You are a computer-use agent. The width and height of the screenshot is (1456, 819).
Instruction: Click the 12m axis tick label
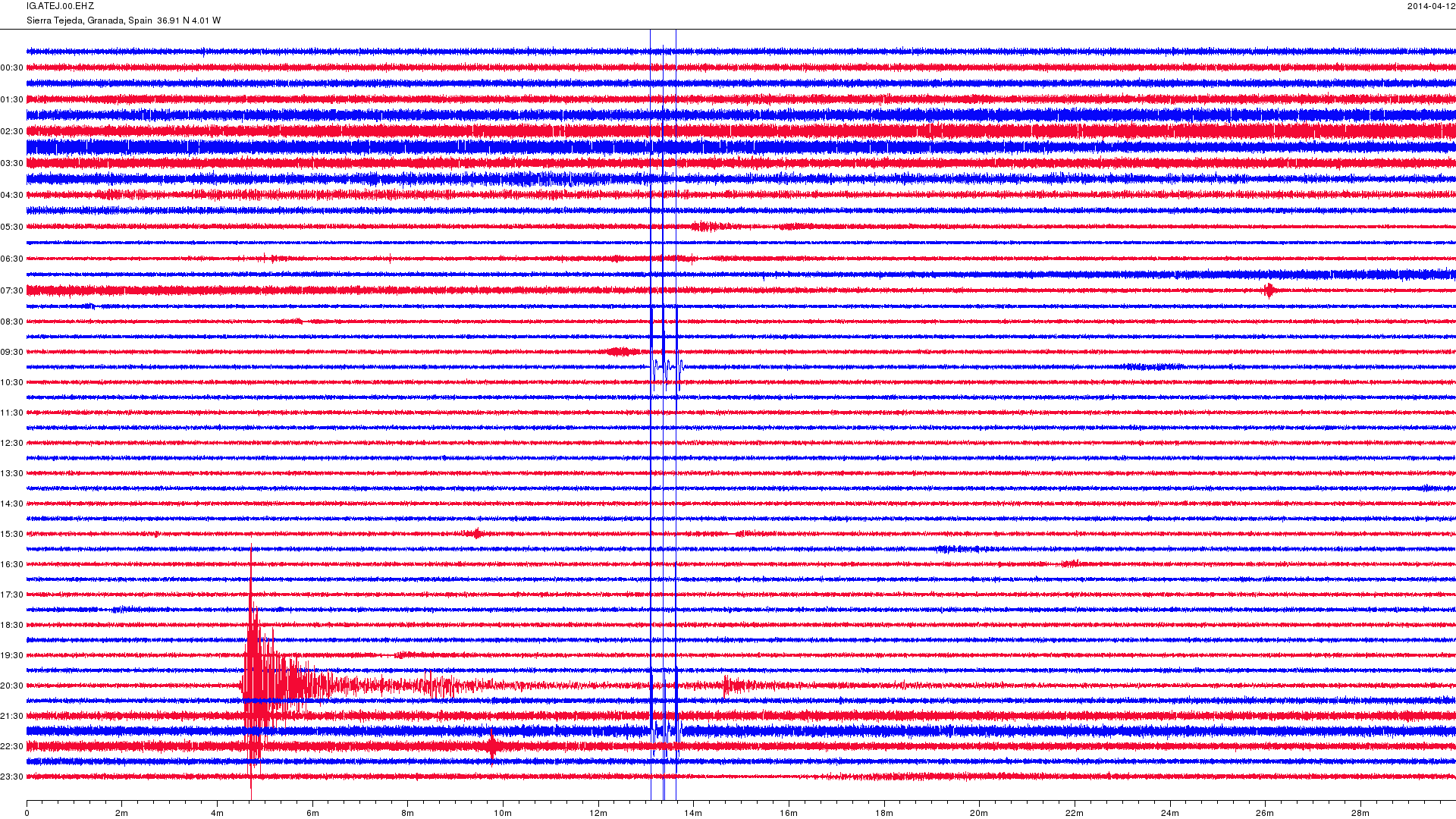point(598,813)
